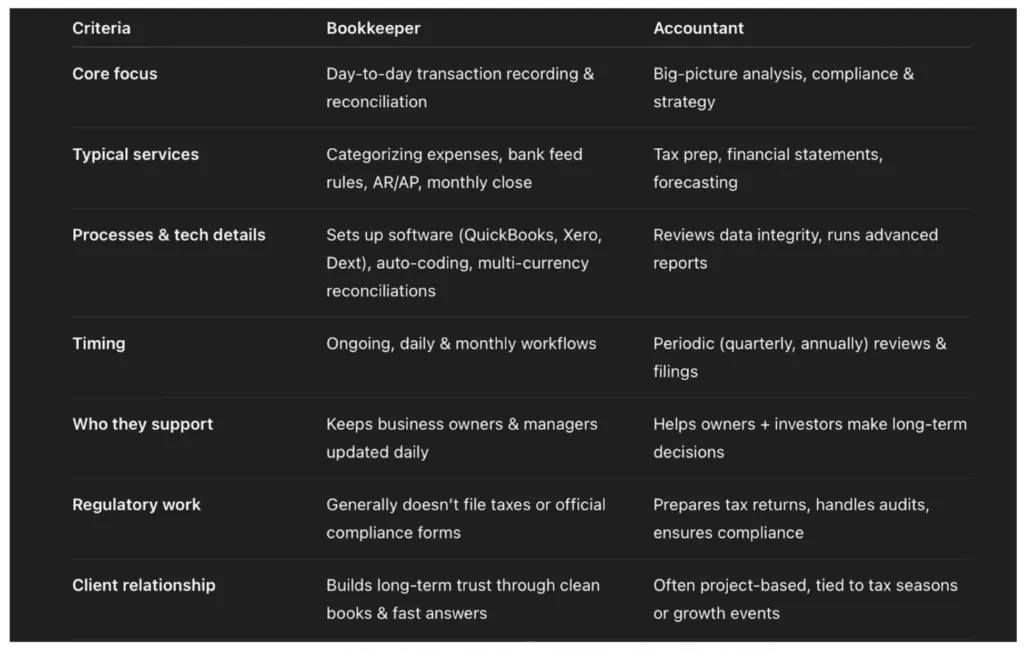
Task: Select the Client relationship row label
Action: click(144, 585)
